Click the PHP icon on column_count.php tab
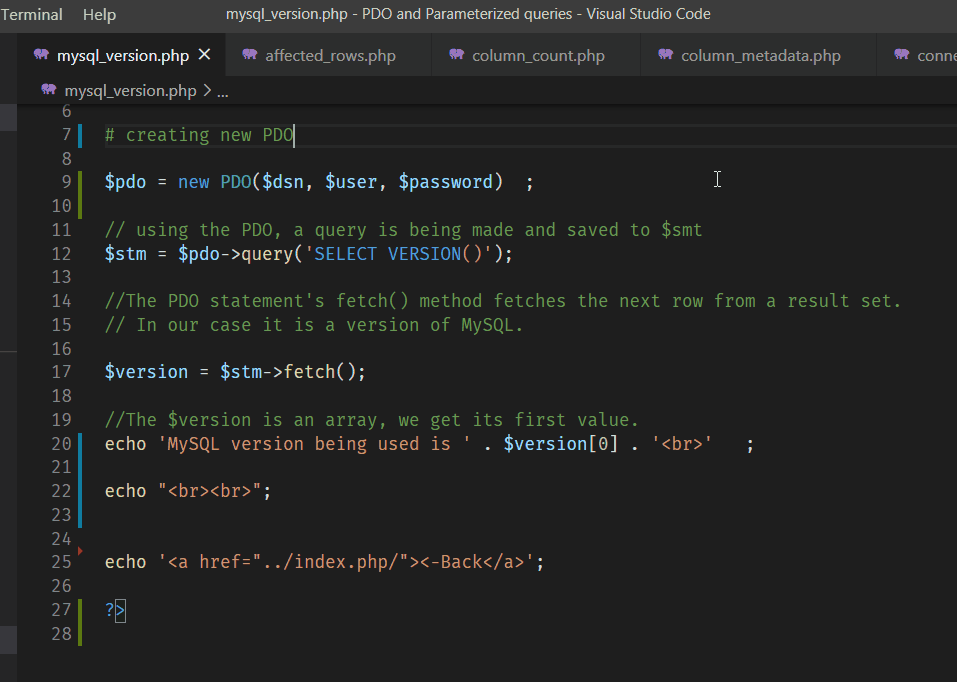Screen dimensions: 957x682 [459, 55]
